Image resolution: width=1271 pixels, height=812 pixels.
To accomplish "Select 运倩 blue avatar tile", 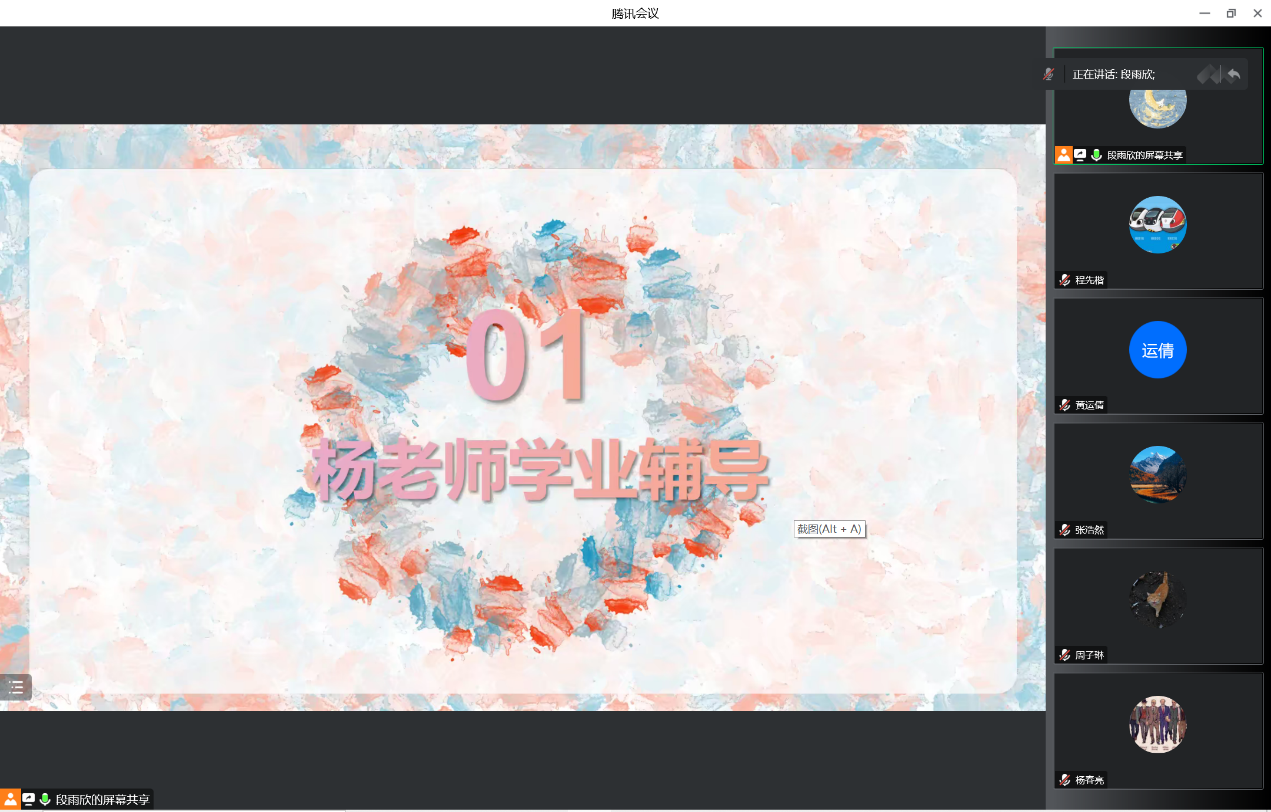I will click(1157, 350).
